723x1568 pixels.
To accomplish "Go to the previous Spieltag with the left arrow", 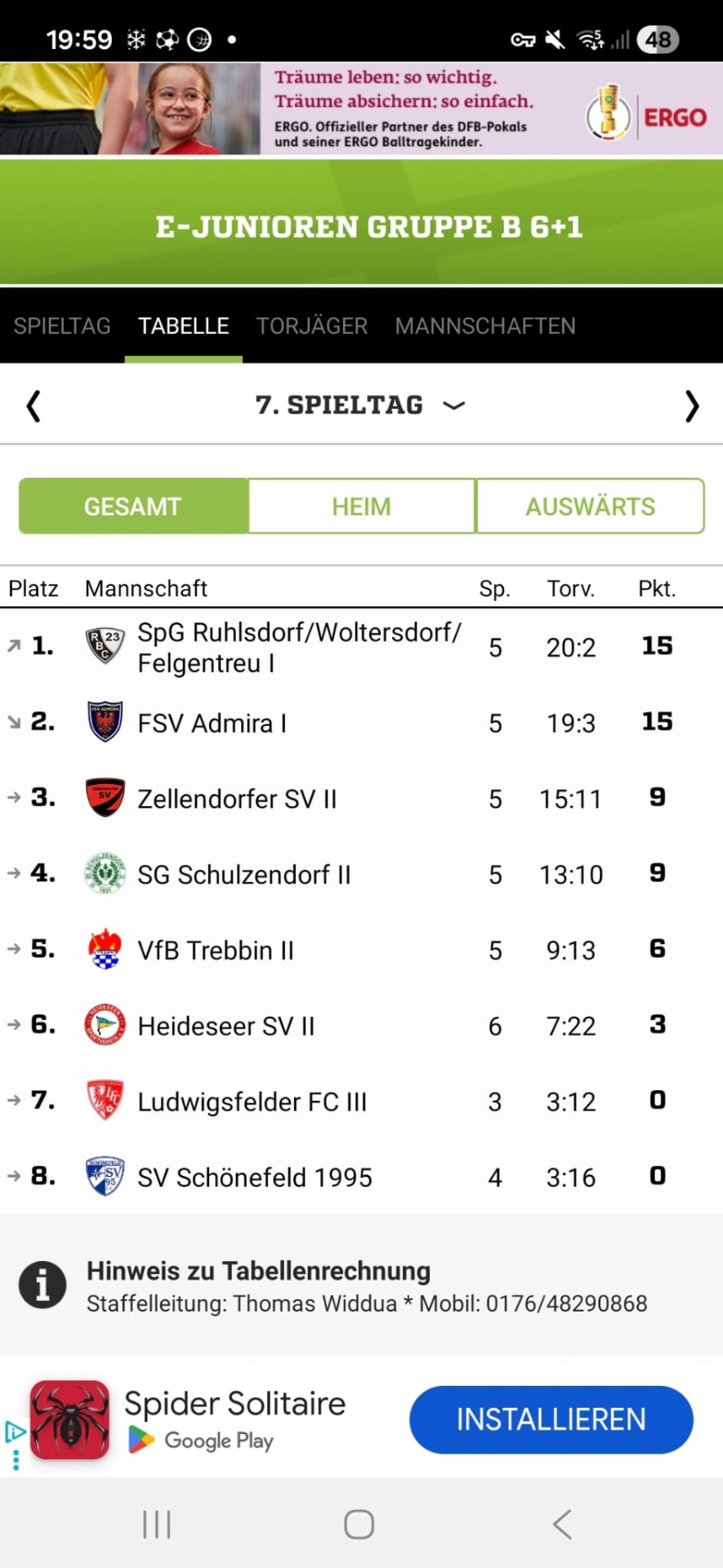I will point(33,406).
